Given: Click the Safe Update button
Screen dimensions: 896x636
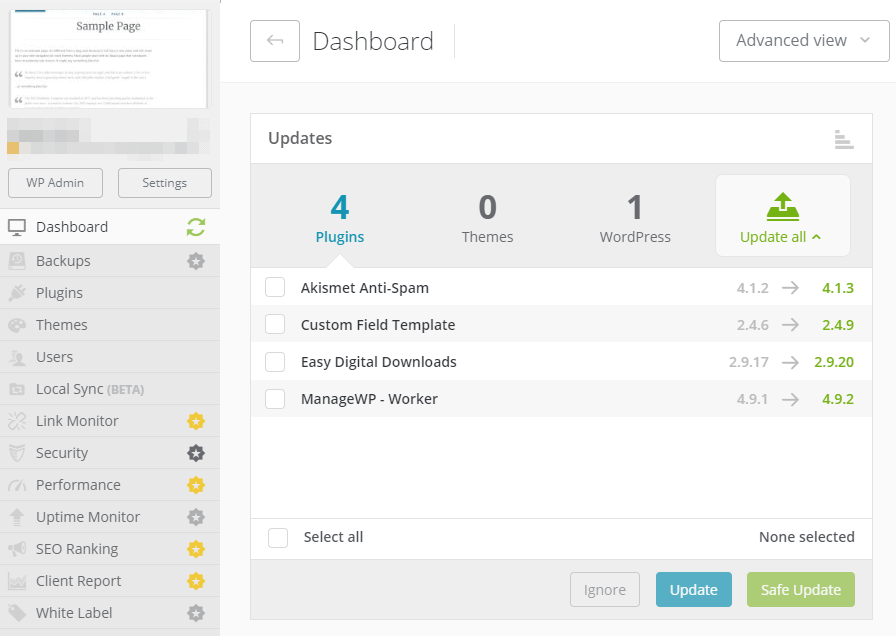Looking at the screenshot, I should coord(800,589).
